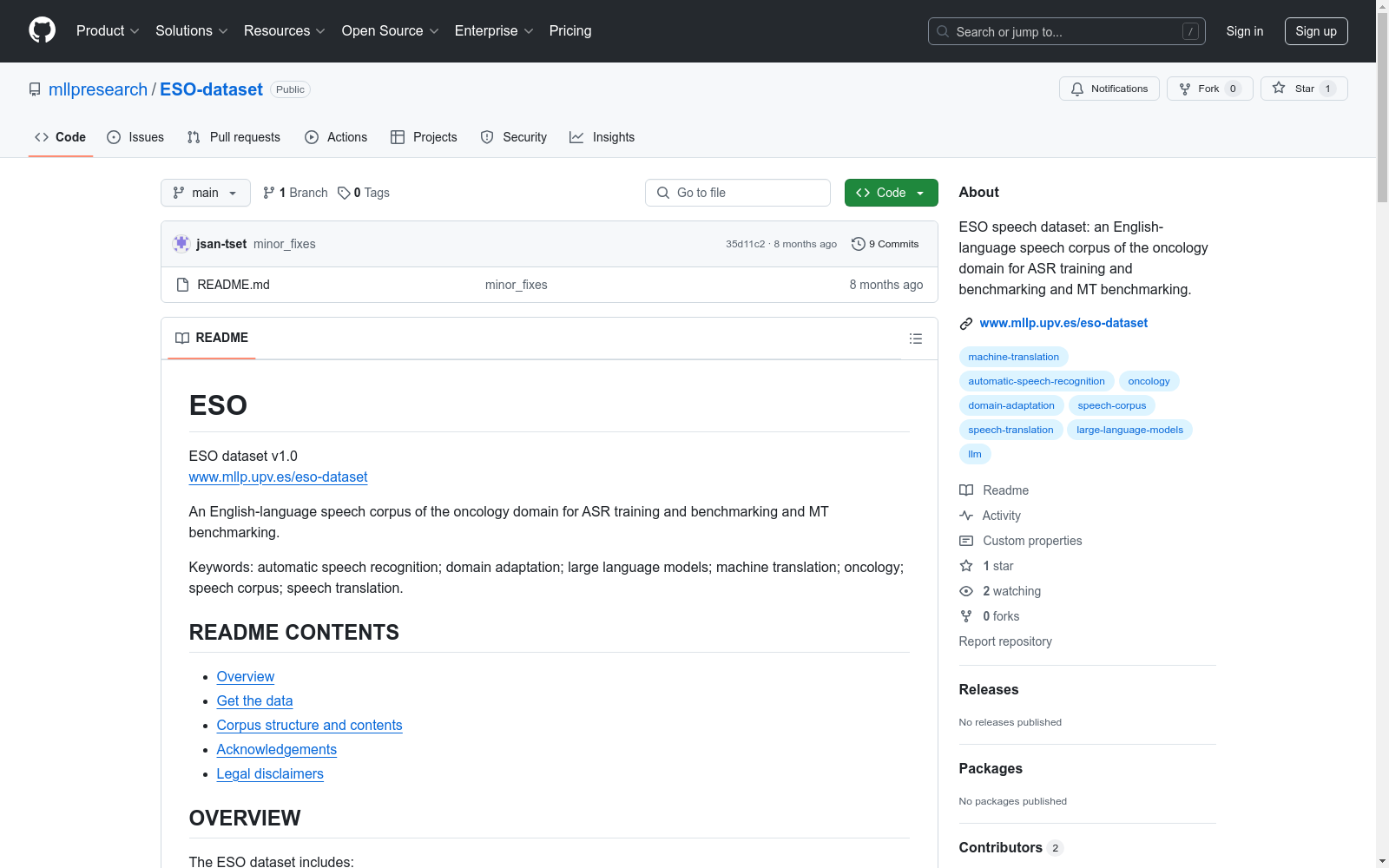The width and height of the screenshot is (1389, 868).
Task: Open the mllpresearch owner link
Action: (98, 89)
